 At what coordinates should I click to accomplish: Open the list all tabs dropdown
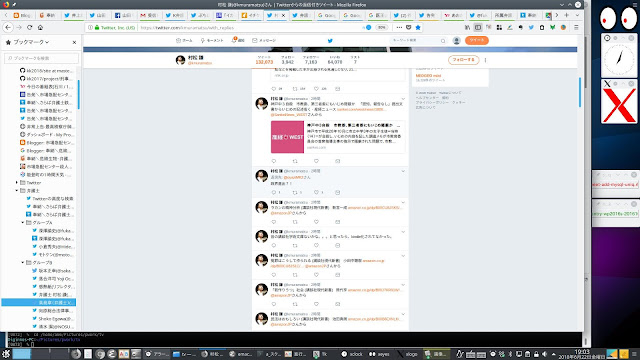pos(577,15)
